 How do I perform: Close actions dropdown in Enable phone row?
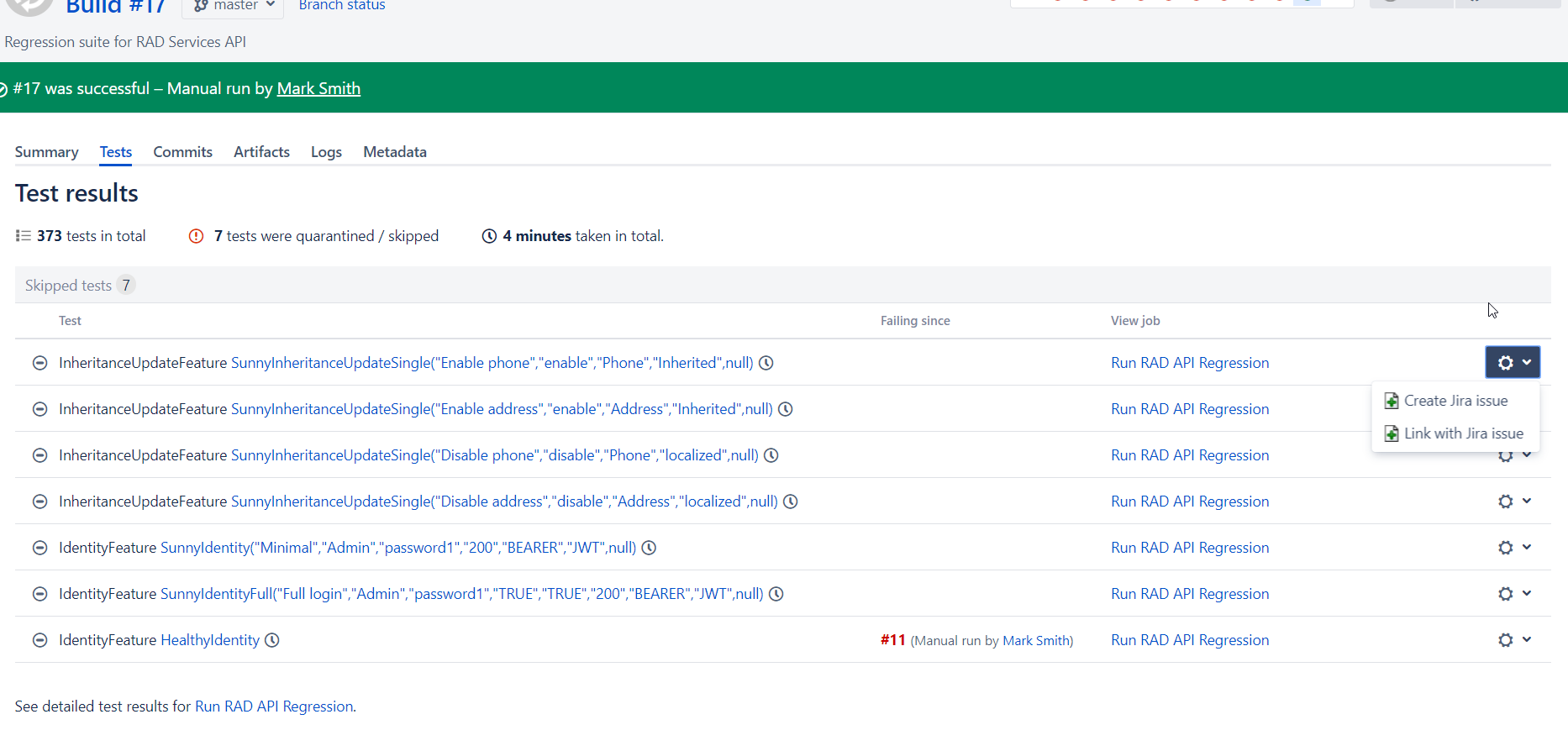point(1513,362)
